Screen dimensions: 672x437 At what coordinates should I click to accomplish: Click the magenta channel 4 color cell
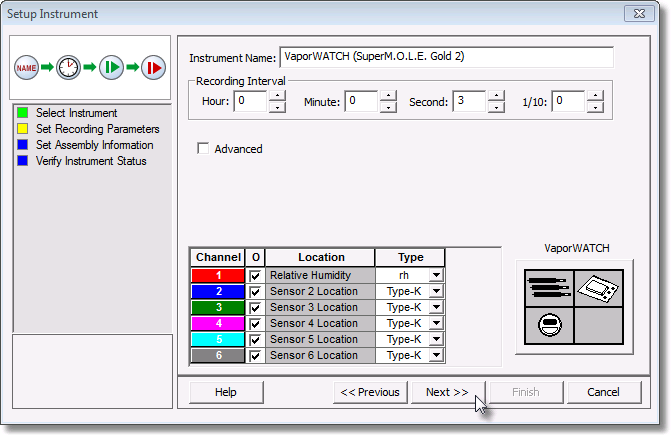click(218, 323)
